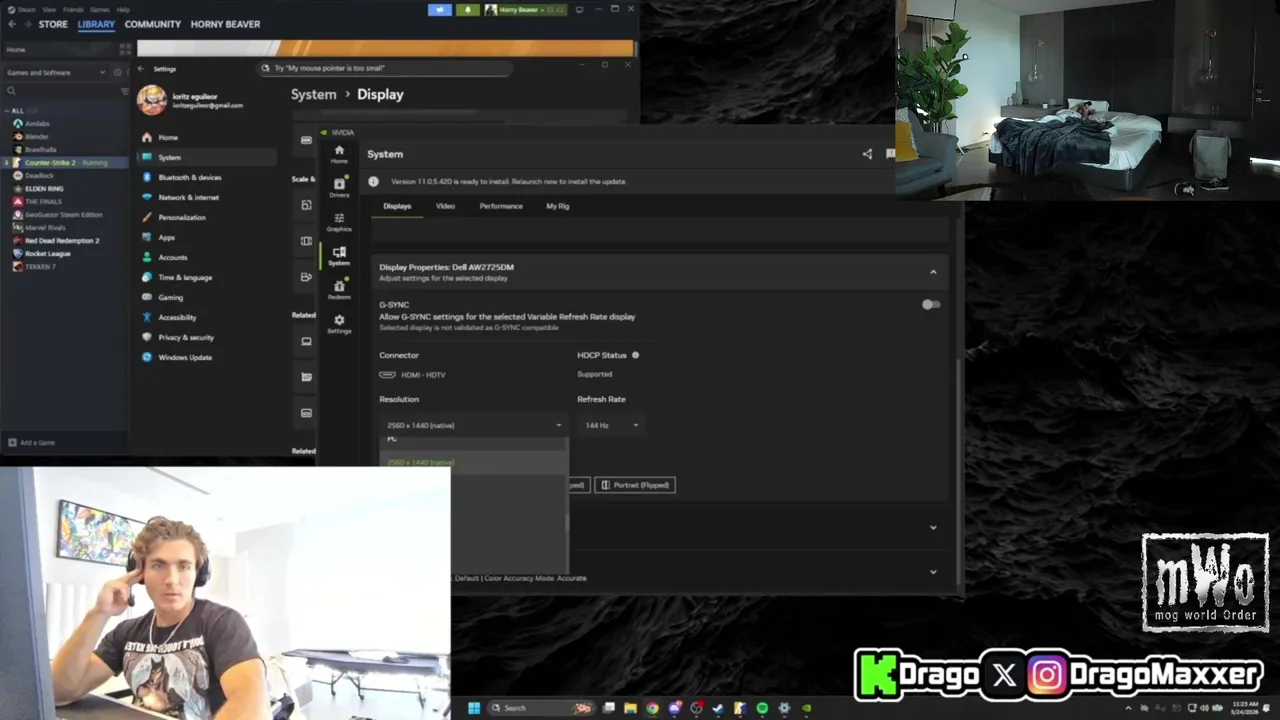Toggle the G-SYNC switch
Image resolution: width=1280 pixels, height=720 pixels.
pyautogui.click(x=930, y=304)
